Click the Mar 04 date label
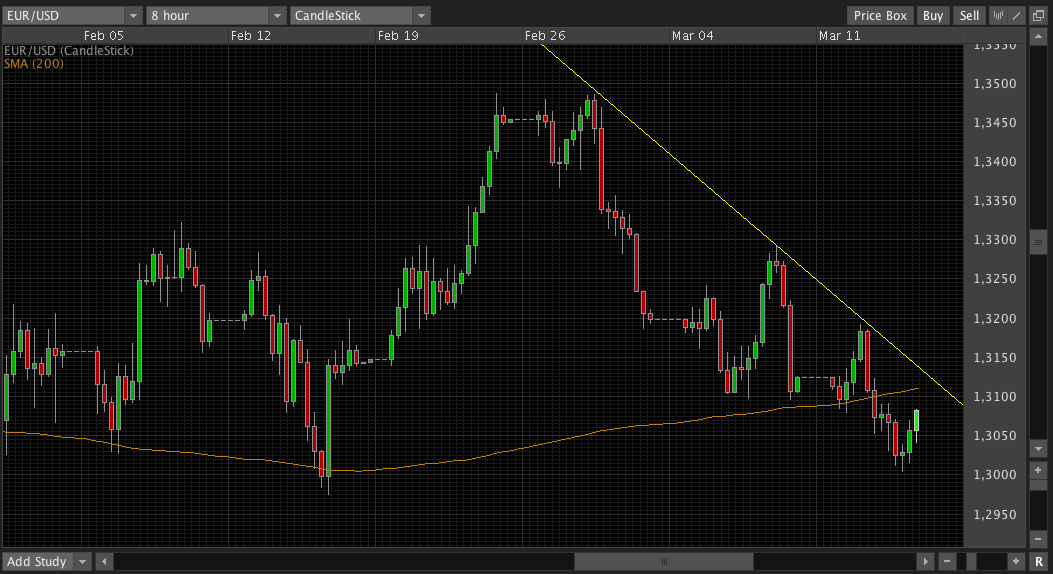 (692, 36)
